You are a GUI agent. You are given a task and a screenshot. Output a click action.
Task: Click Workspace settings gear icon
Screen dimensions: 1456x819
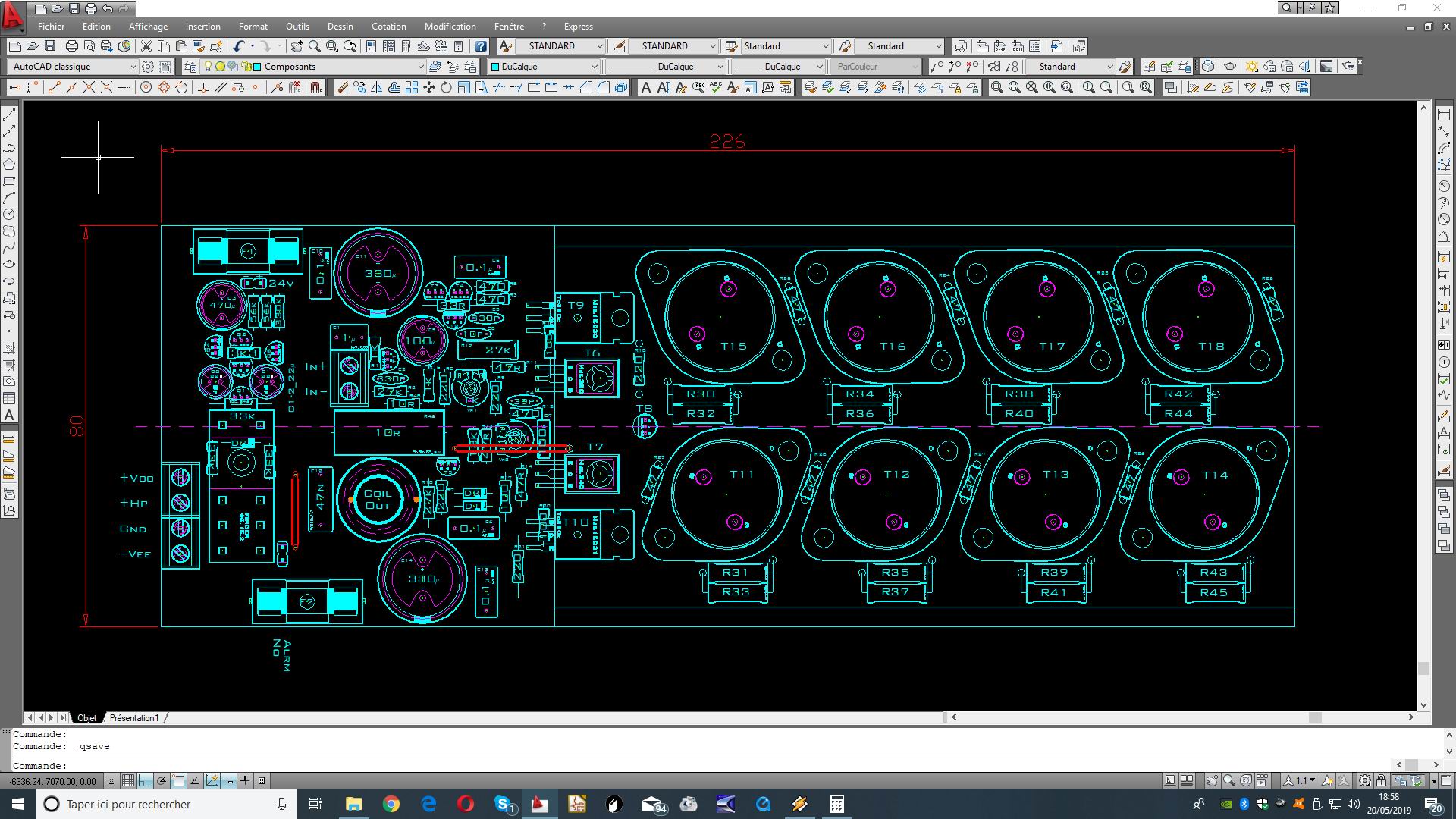148,67
